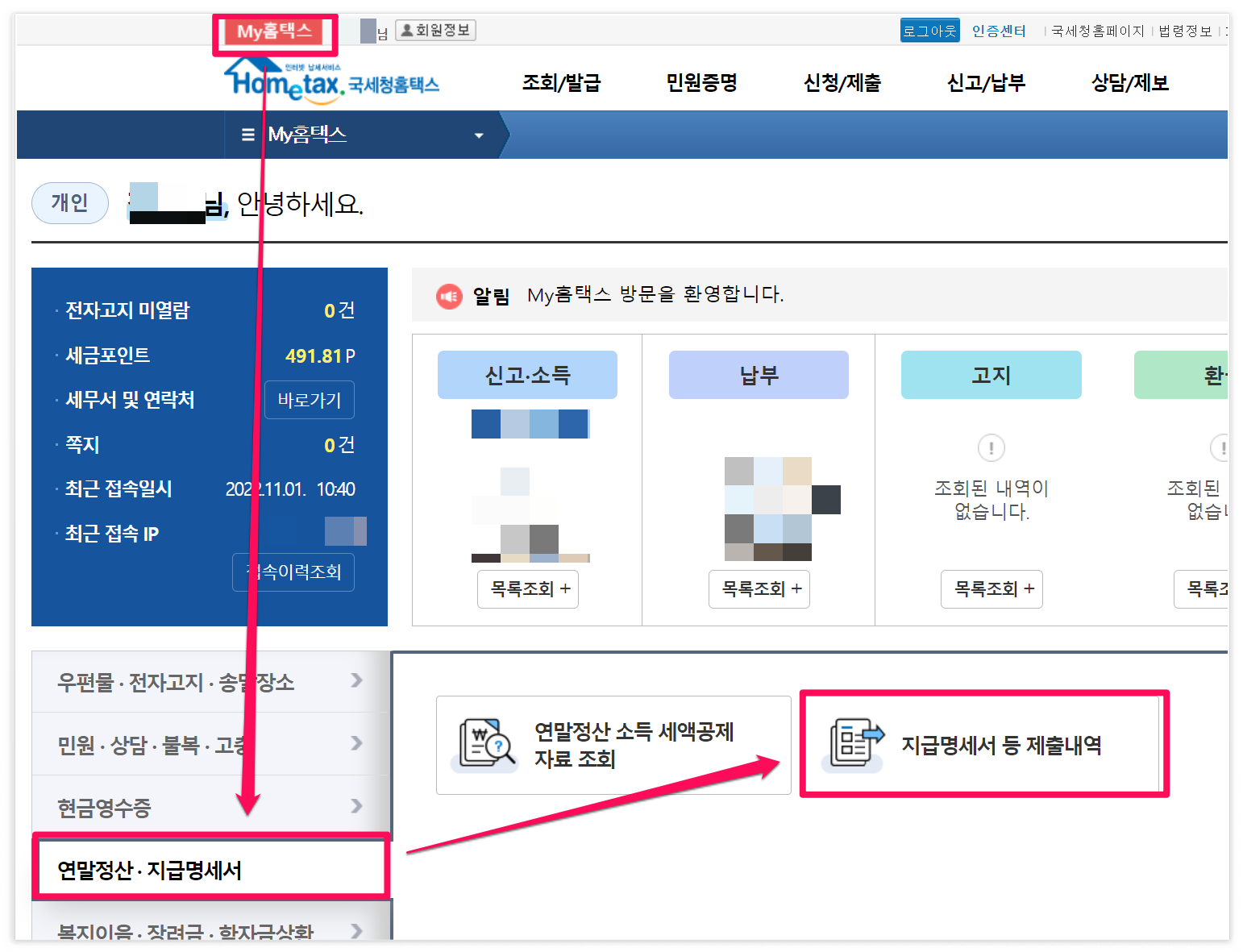Expand 민원·상담·불복·고충 chevron
This screenshot has height=952, width=1243.
pyautogui.click(x=356, y=743)
